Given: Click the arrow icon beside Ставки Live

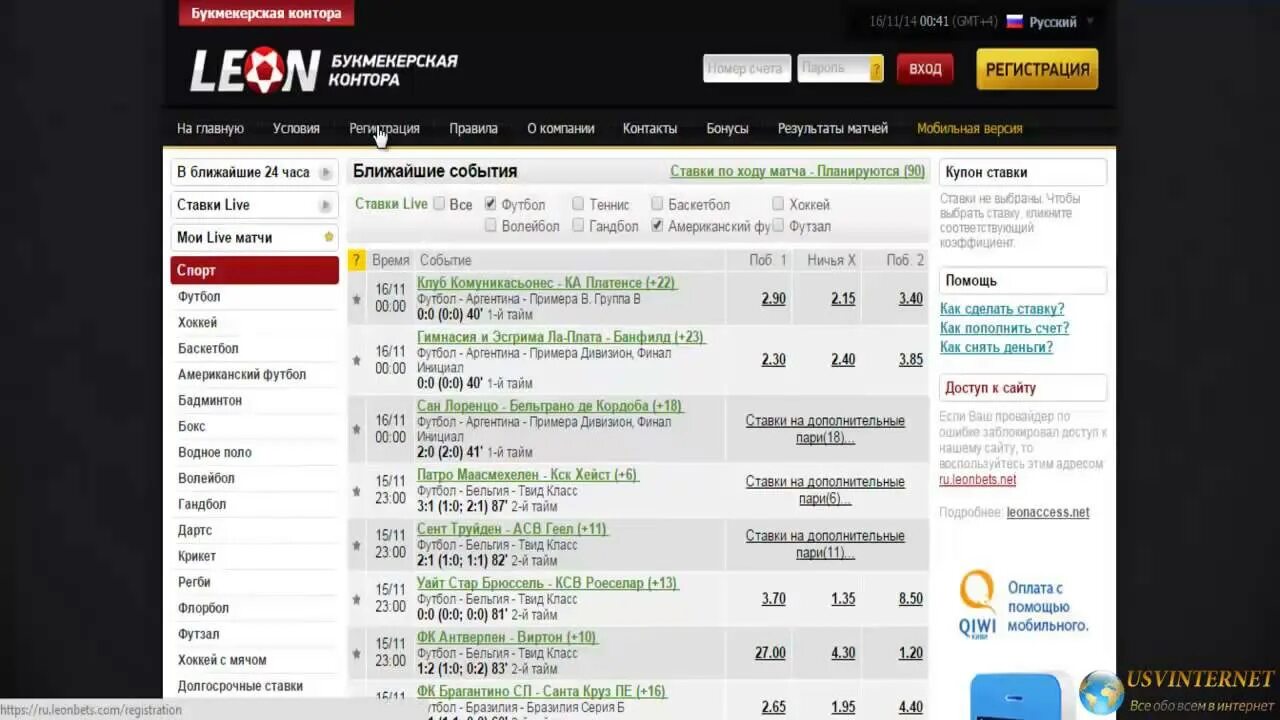Looking at the screenshot, I should point(325,205).
